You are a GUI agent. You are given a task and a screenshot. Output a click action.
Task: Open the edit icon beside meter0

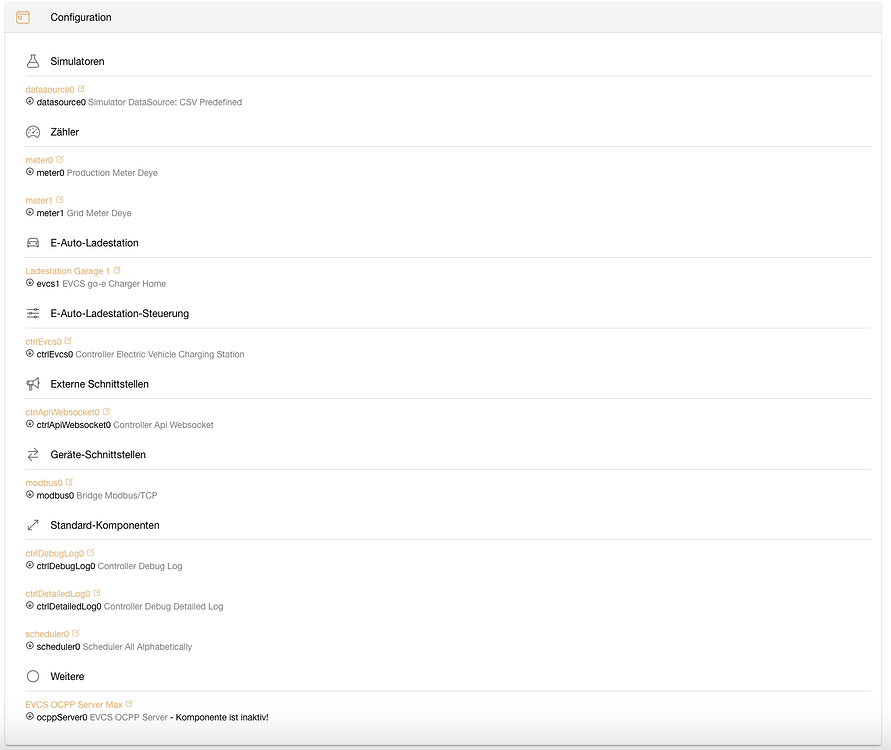point(60,159)
